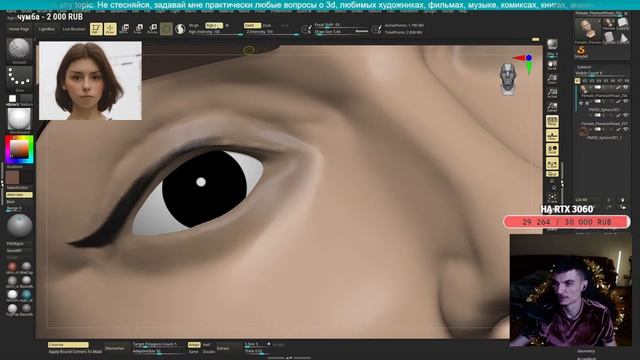Activate Draw mode button
The height and width of the screenshot is (360, 640).
point(110,29)
